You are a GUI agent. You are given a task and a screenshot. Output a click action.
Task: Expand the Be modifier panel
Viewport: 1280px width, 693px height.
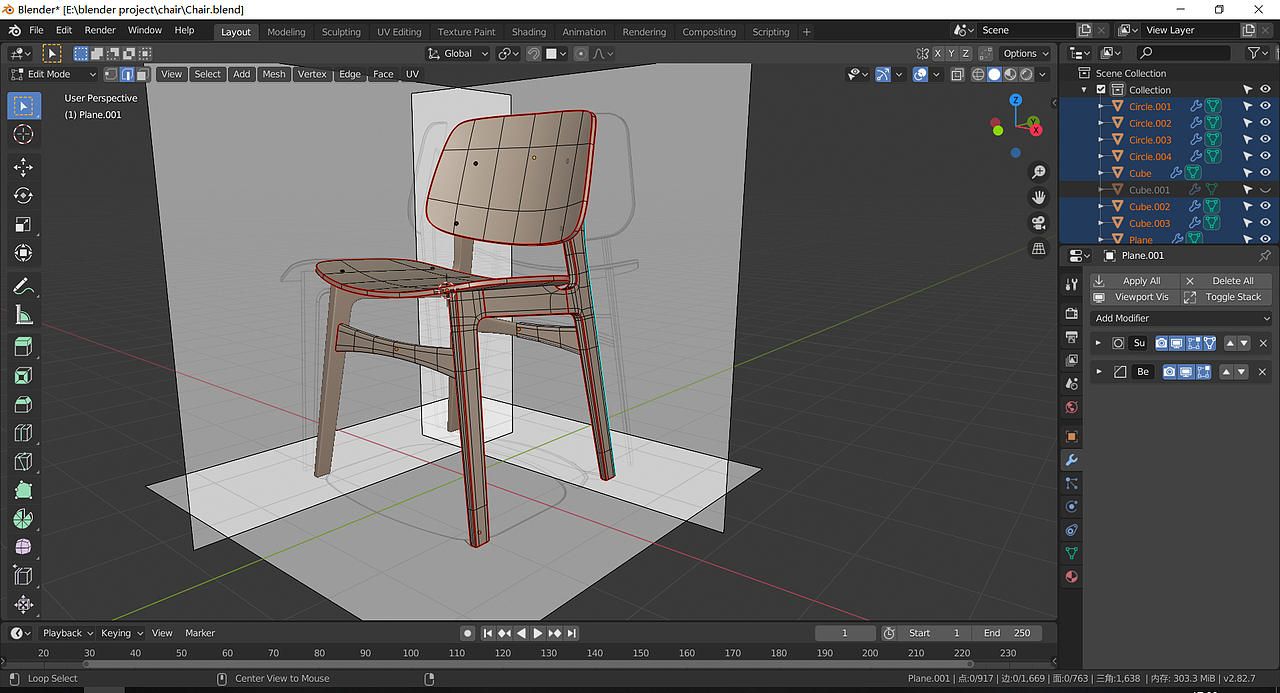1098,372
